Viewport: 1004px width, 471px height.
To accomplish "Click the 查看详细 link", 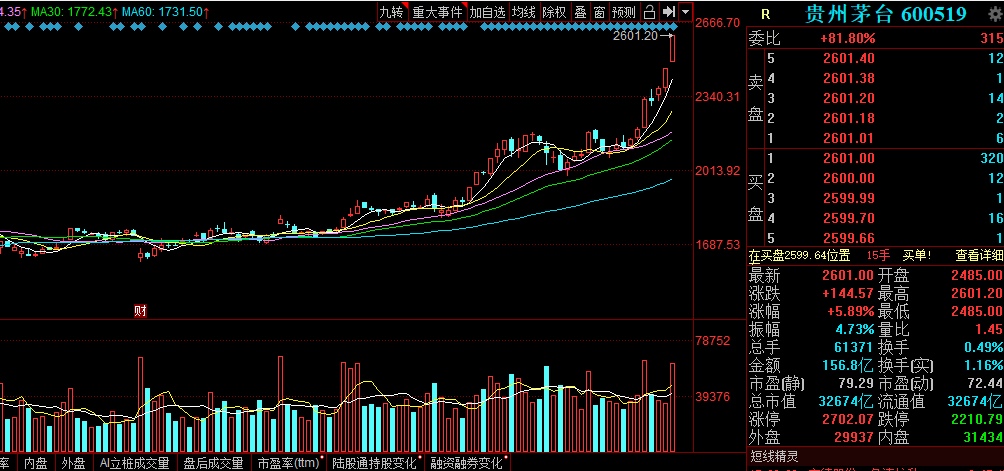I will click(x=979, y=255).
